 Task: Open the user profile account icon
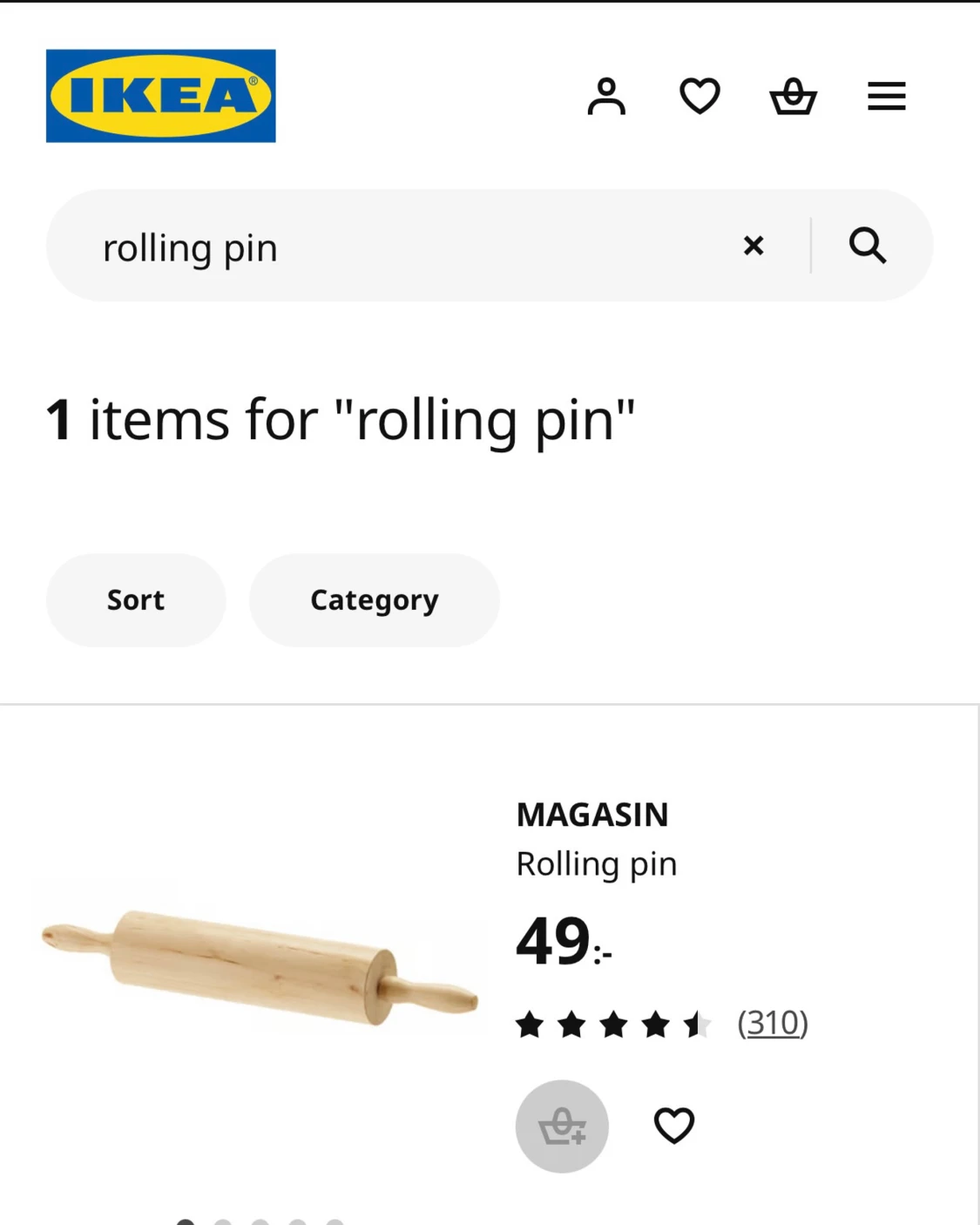coord(606,96)
